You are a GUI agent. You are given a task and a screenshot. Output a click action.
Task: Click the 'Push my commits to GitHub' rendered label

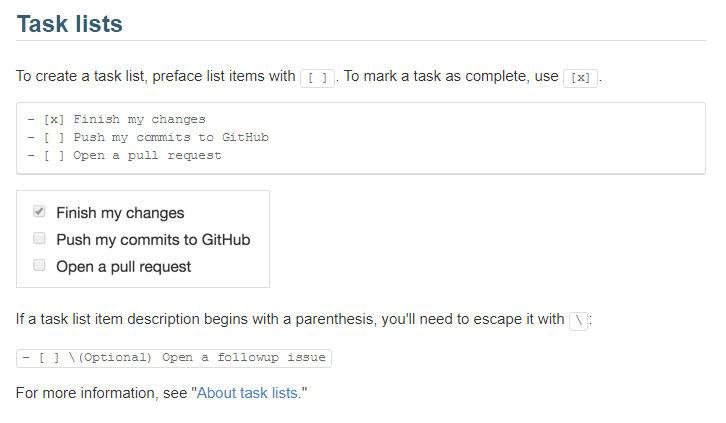tap(153, 240)
